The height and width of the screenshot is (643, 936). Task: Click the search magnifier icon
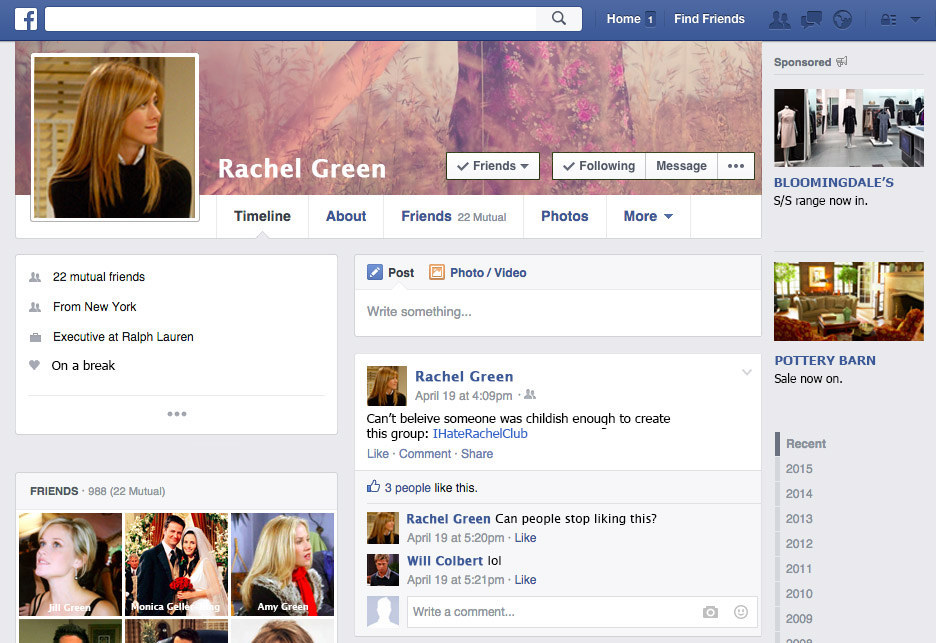559,19
